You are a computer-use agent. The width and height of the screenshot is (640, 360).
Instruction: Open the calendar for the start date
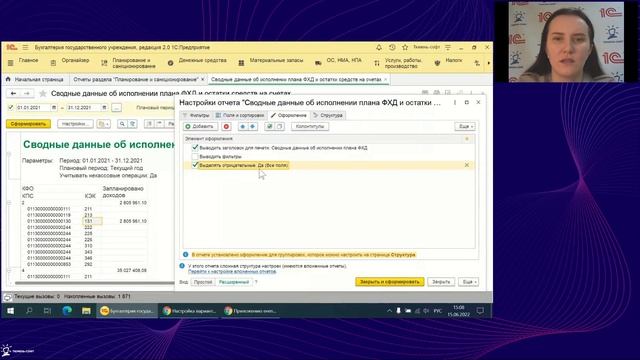(x=54, y=107)
